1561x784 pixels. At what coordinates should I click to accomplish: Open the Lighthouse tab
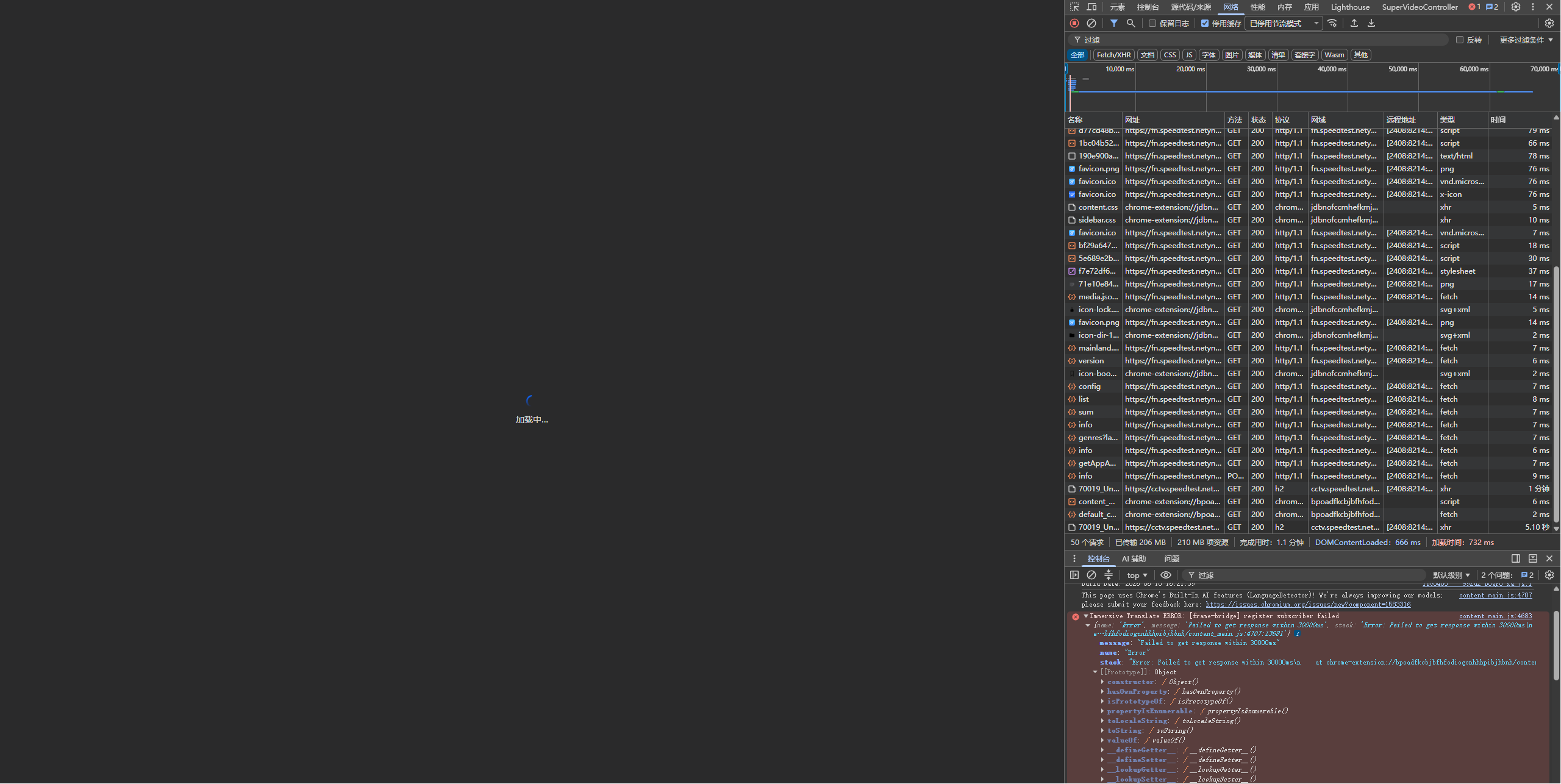click(1350, 7)
